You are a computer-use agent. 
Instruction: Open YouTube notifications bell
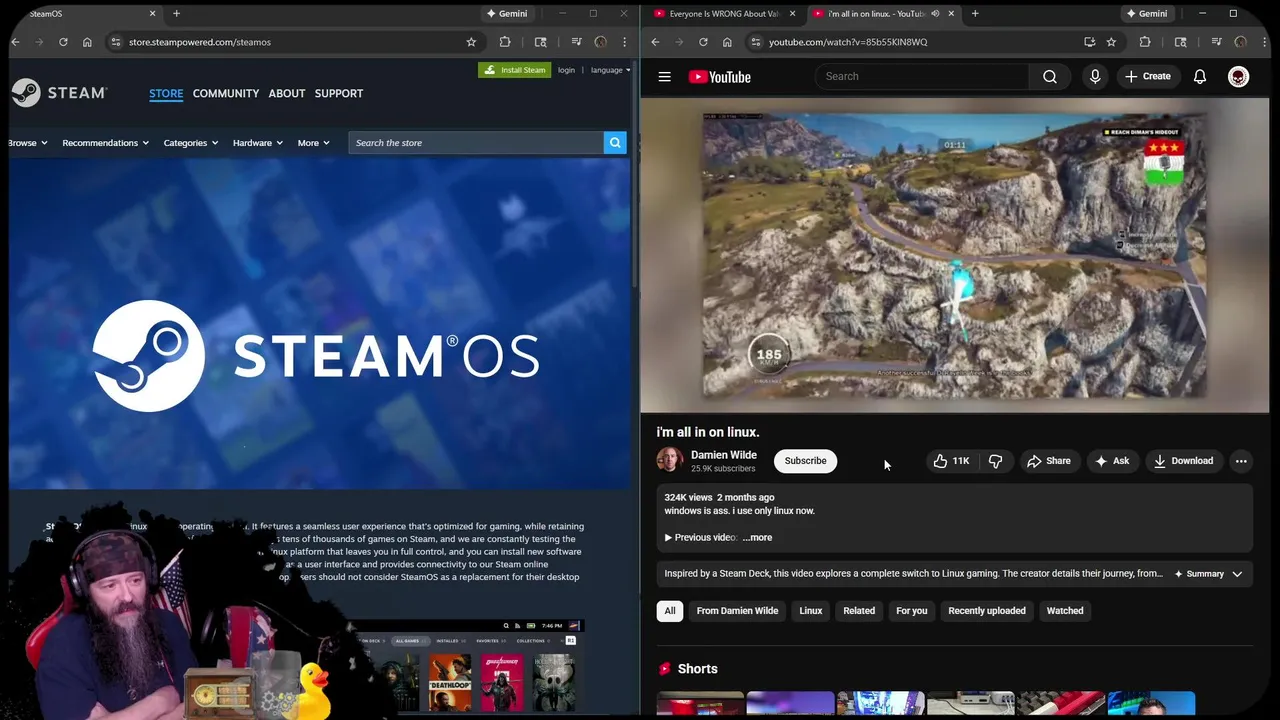point(1200,76)
